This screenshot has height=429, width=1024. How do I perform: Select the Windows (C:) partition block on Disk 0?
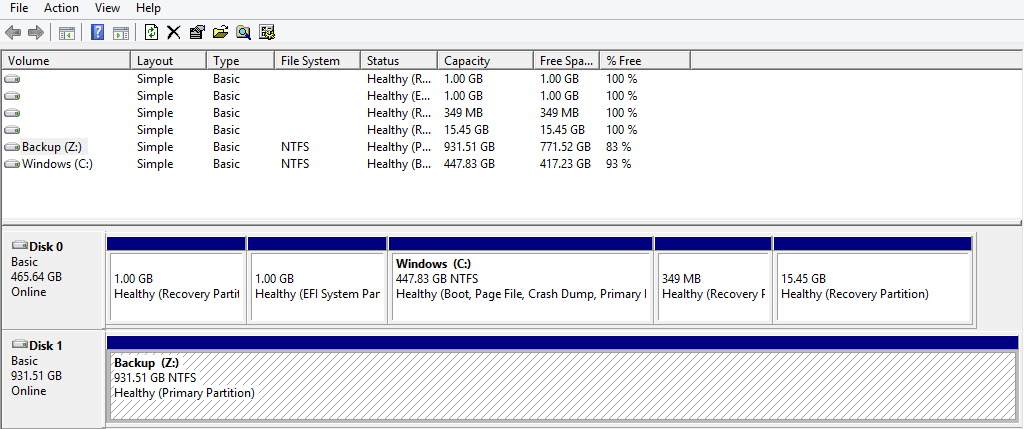[519, 285]
